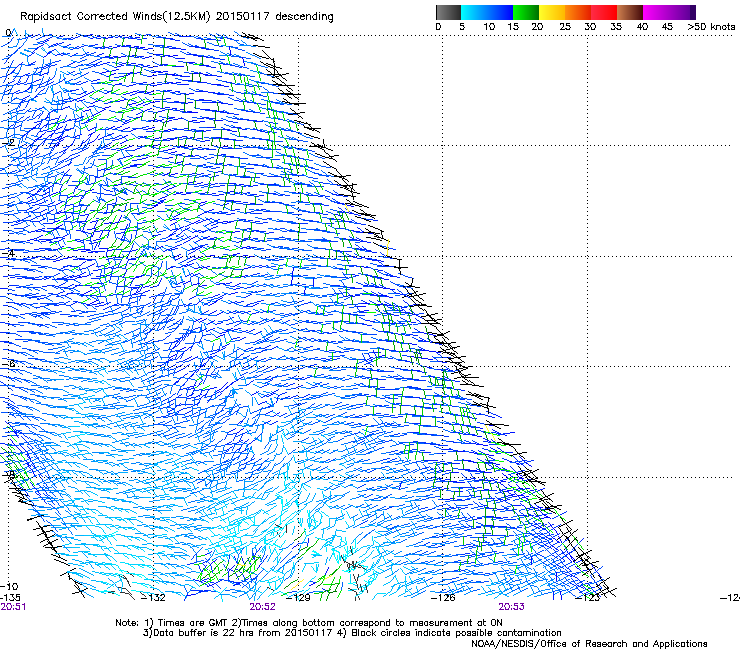Screen dimensions: 740x650
Task: Click the 'Times are GMT' note line
Action: [309, 623]
